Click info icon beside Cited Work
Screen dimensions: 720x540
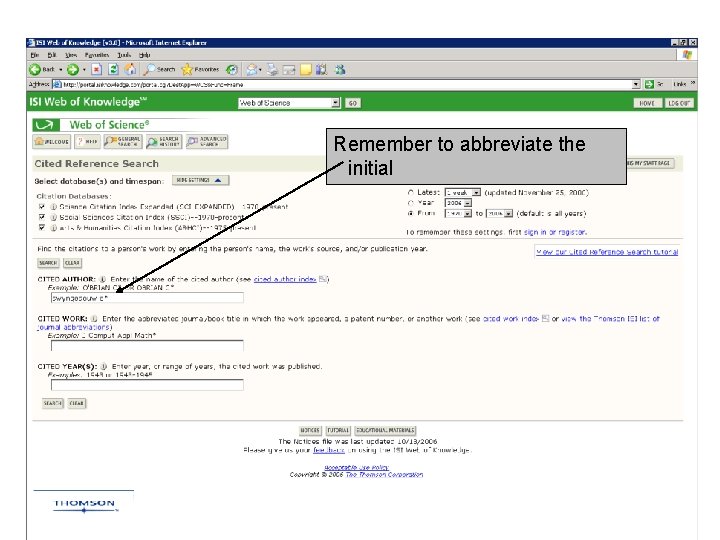click(x=94, y=319)
